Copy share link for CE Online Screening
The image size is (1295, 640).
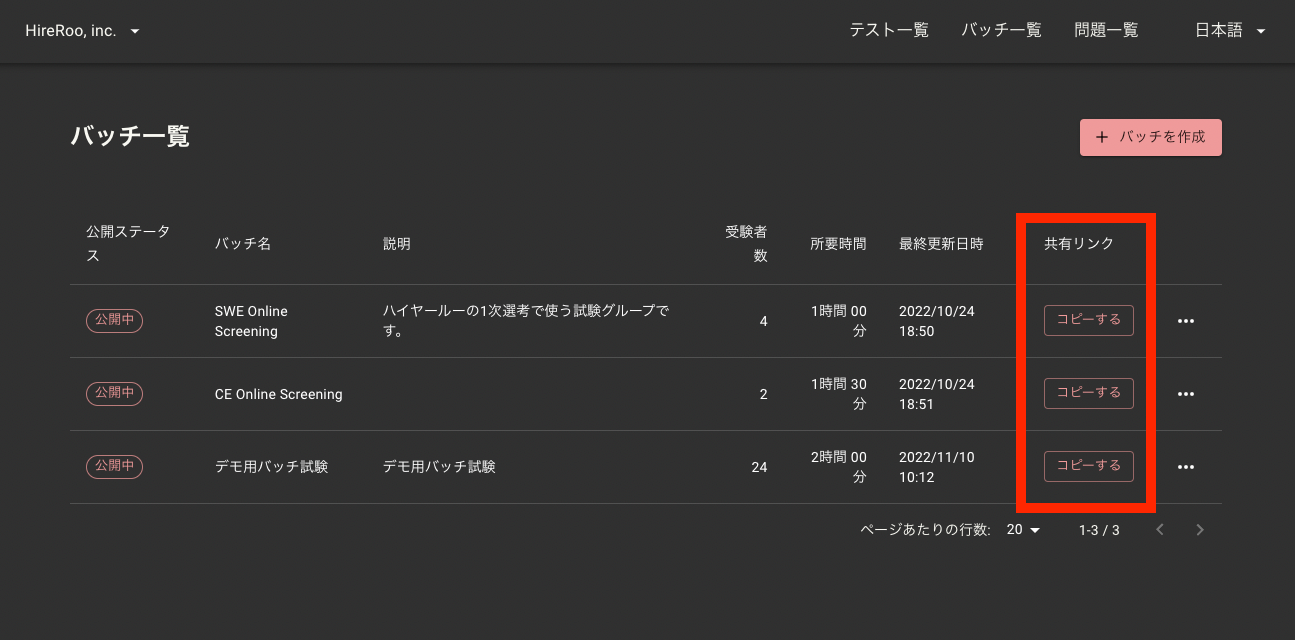click(1088, 393)
